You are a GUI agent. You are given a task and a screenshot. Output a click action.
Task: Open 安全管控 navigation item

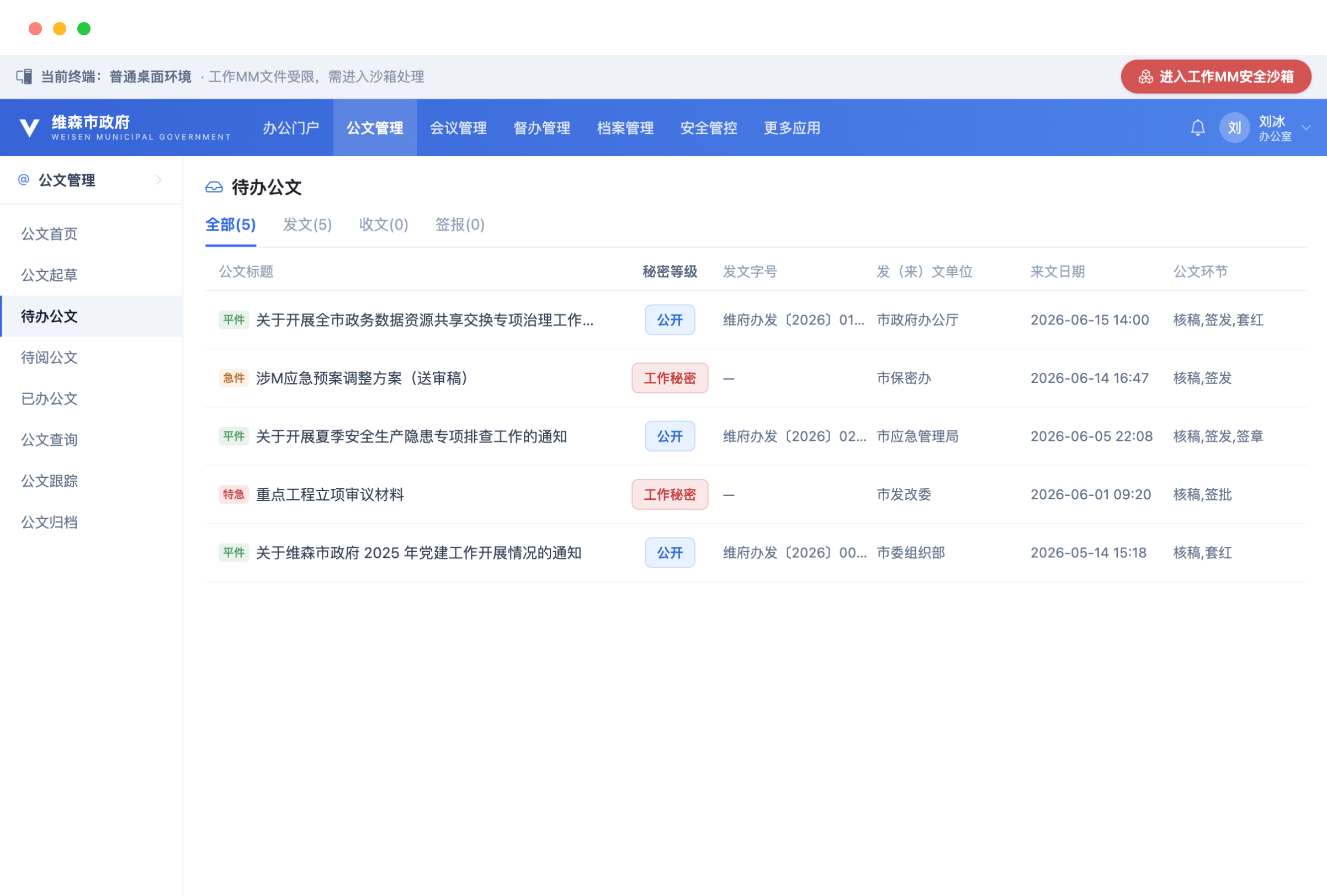(709, 128)
